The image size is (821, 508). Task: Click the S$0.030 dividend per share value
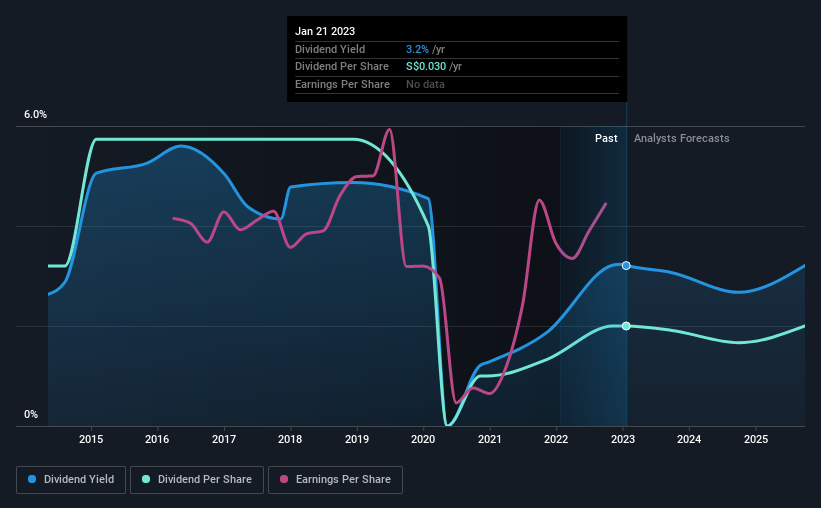[x=426, y=67]
